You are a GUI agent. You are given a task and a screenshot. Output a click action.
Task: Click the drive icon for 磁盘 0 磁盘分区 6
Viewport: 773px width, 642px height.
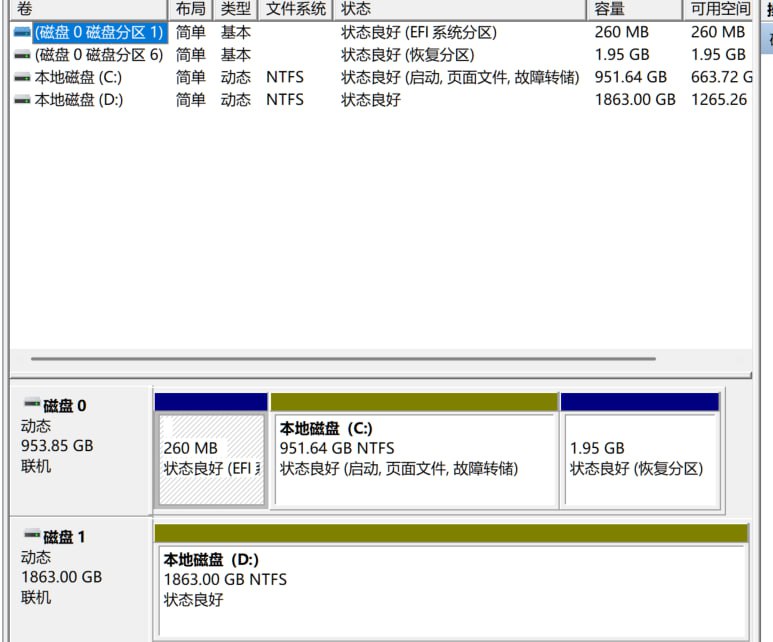pyautogui.click(x=22, y=55)
